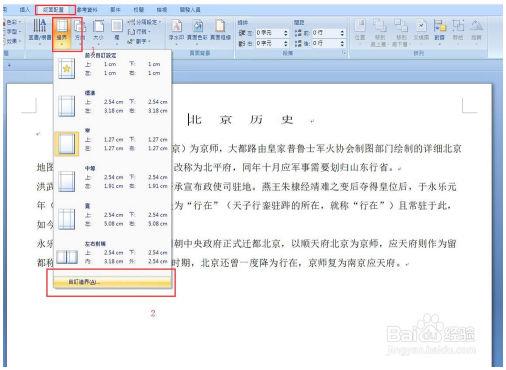Viewport: 506px width, 370px height.
Task: Expand the Breaks (分隔設定) dropdown
Action: (x=144, y=22)
